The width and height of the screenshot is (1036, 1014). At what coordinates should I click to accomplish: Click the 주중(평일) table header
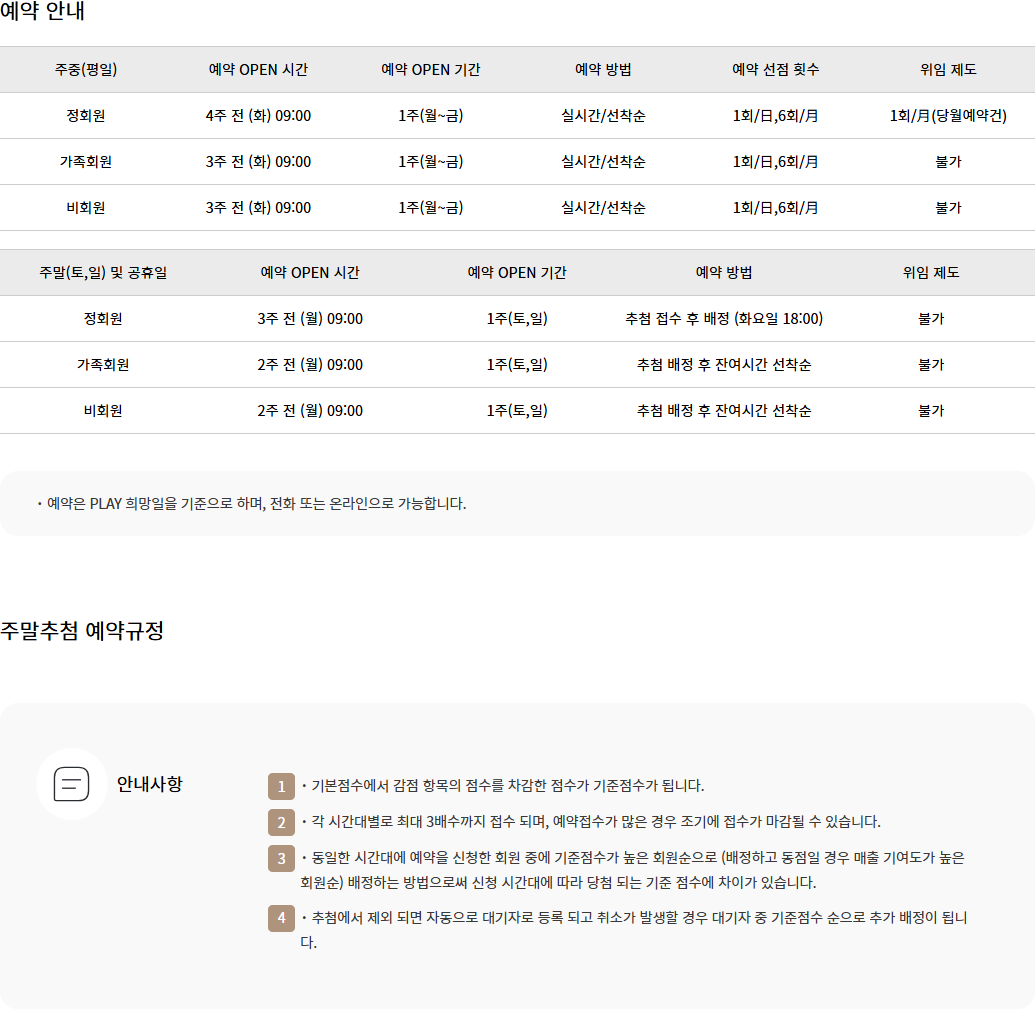click(86, 70)
